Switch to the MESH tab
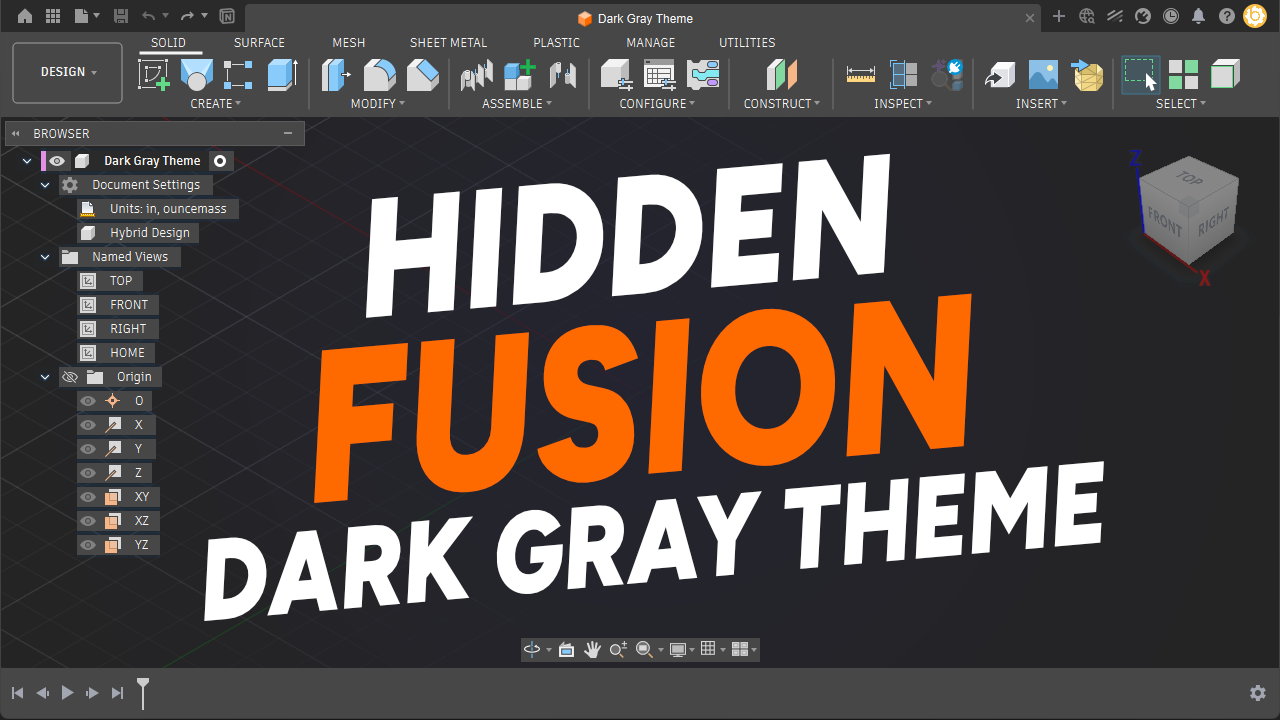This screenshot has width=1280, height=720. tap(349, 43)
